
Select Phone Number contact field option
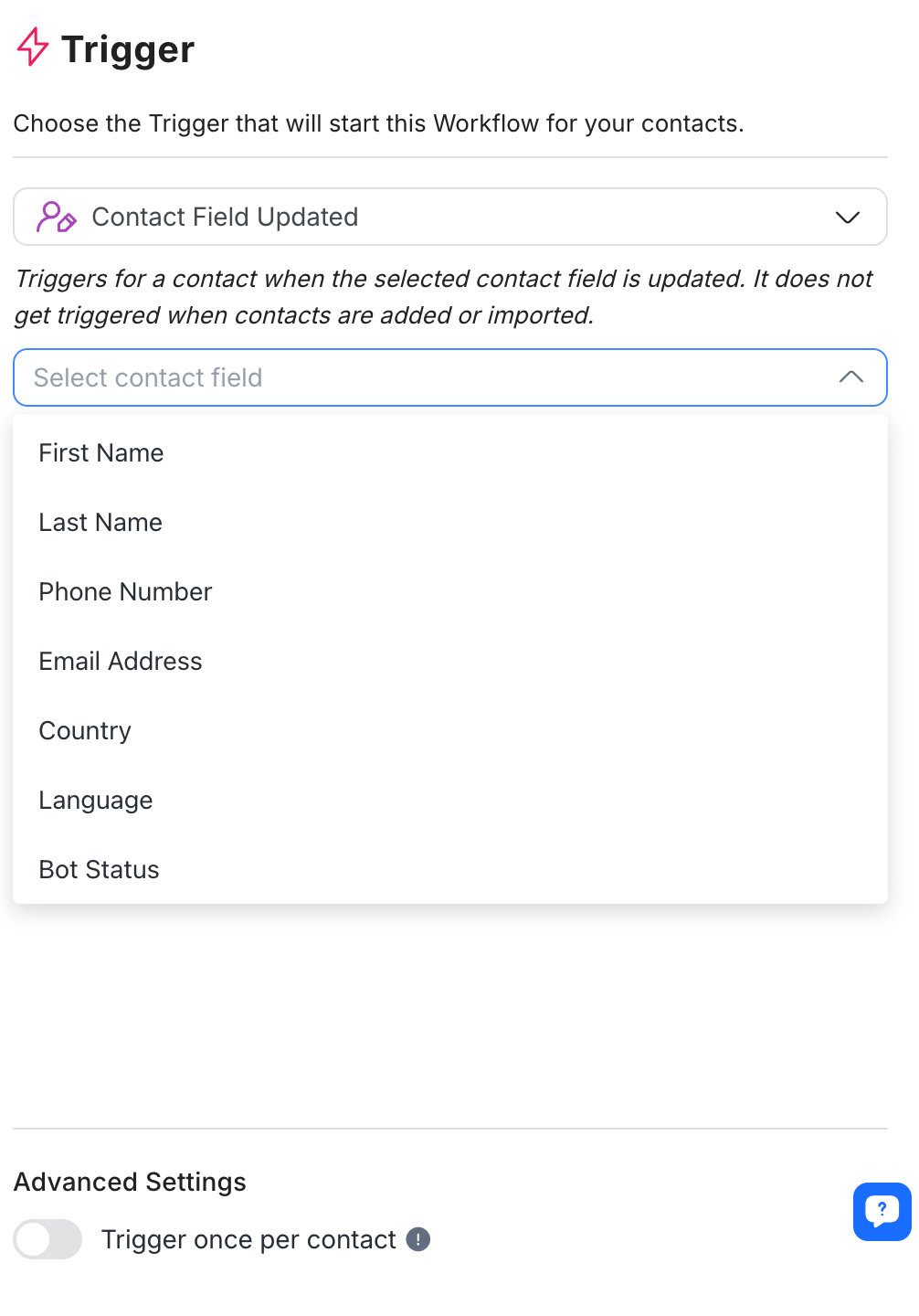(125, 592)
